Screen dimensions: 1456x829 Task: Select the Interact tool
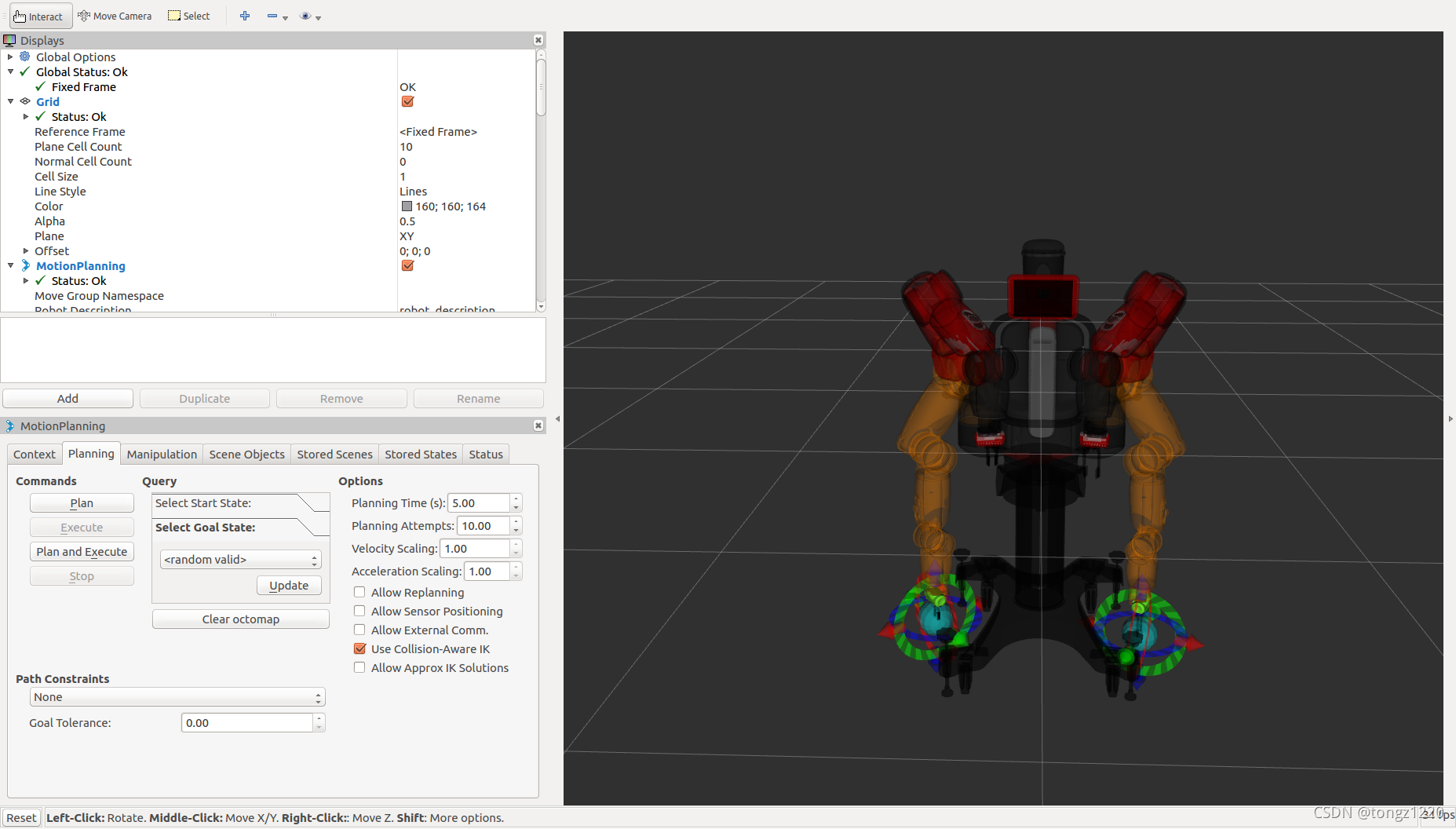click(x=39, y=16)
